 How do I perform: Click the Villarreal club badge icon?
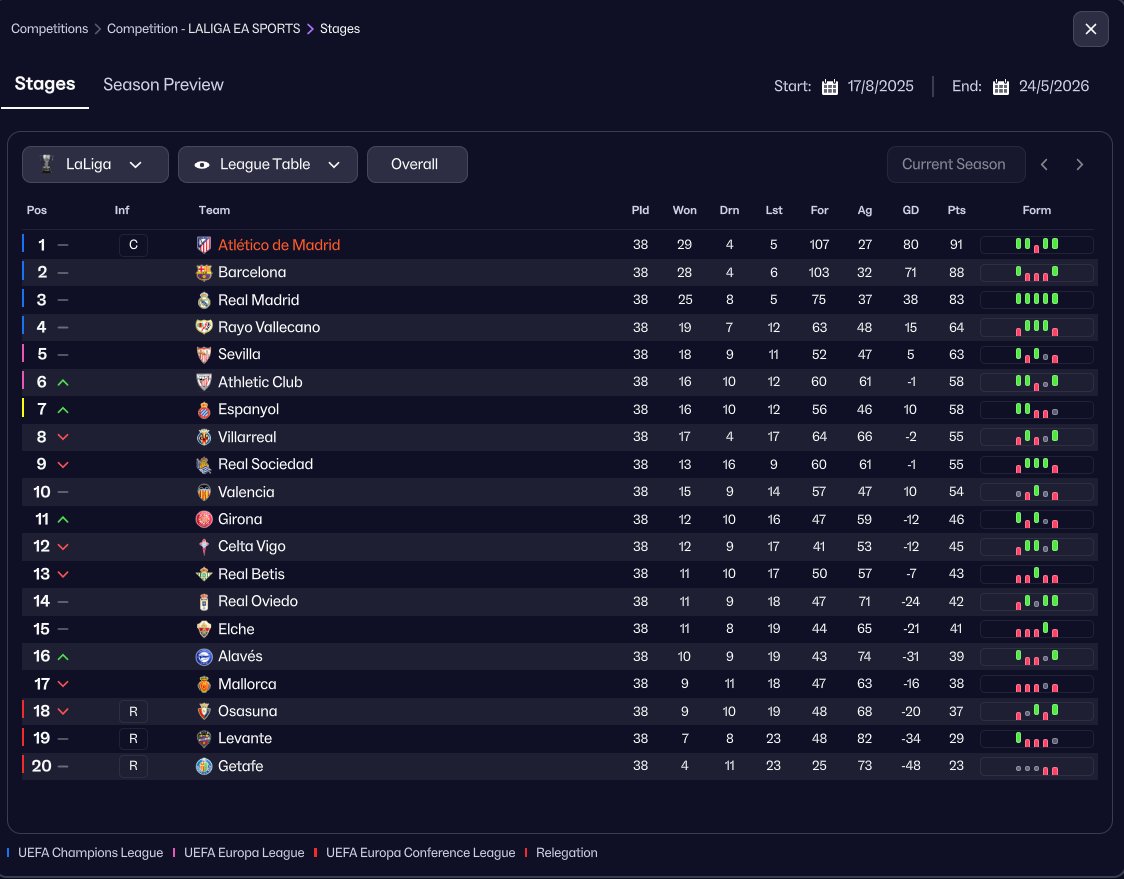click(204, 437)
